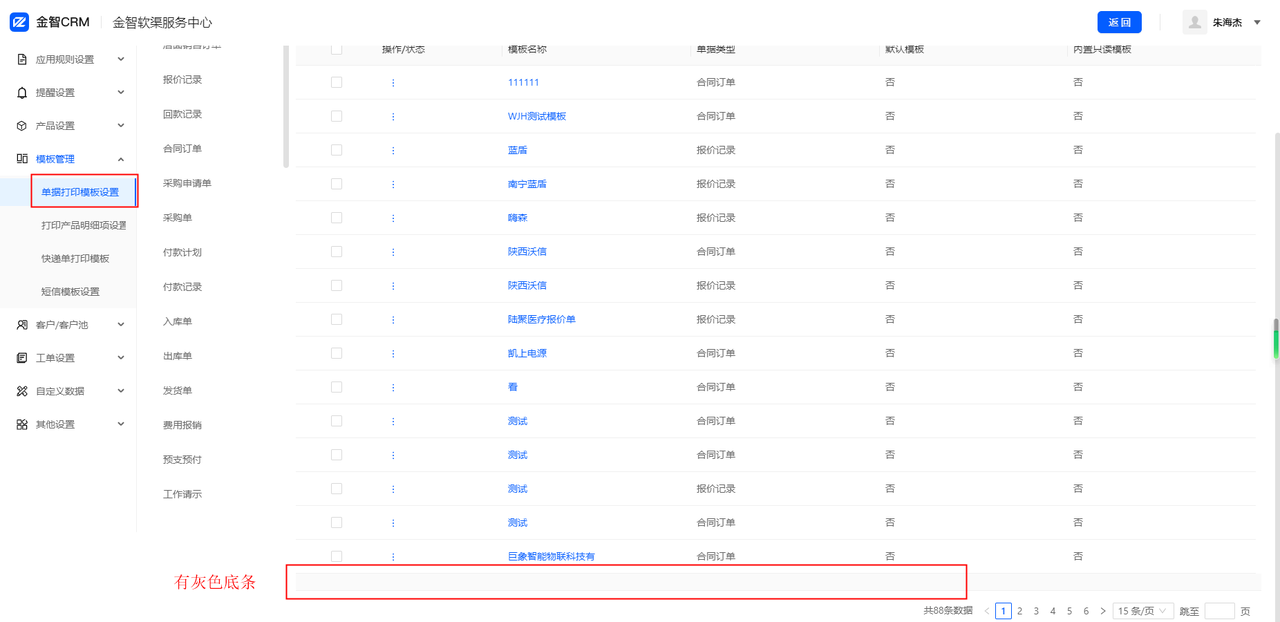Image resolution: width=1280 pixels, height=622 pixels.
Task: Tick the checkbox for 南宁蓝盾
Action: click(336, 184)
